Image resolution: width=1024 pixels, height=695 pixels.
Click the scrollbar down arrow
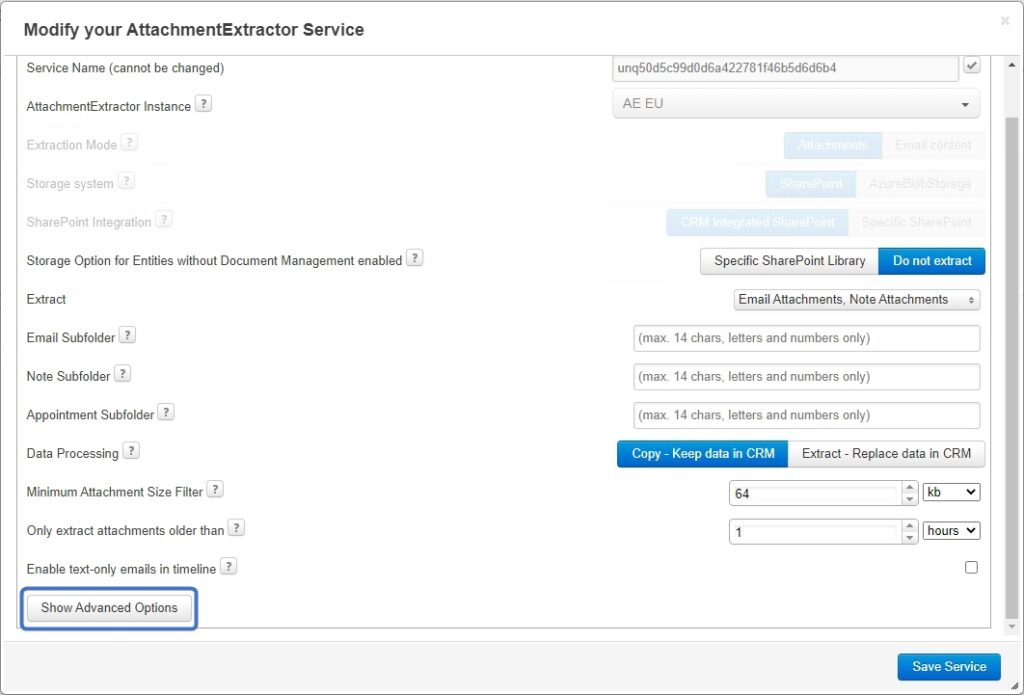[x=1012, y=627]
